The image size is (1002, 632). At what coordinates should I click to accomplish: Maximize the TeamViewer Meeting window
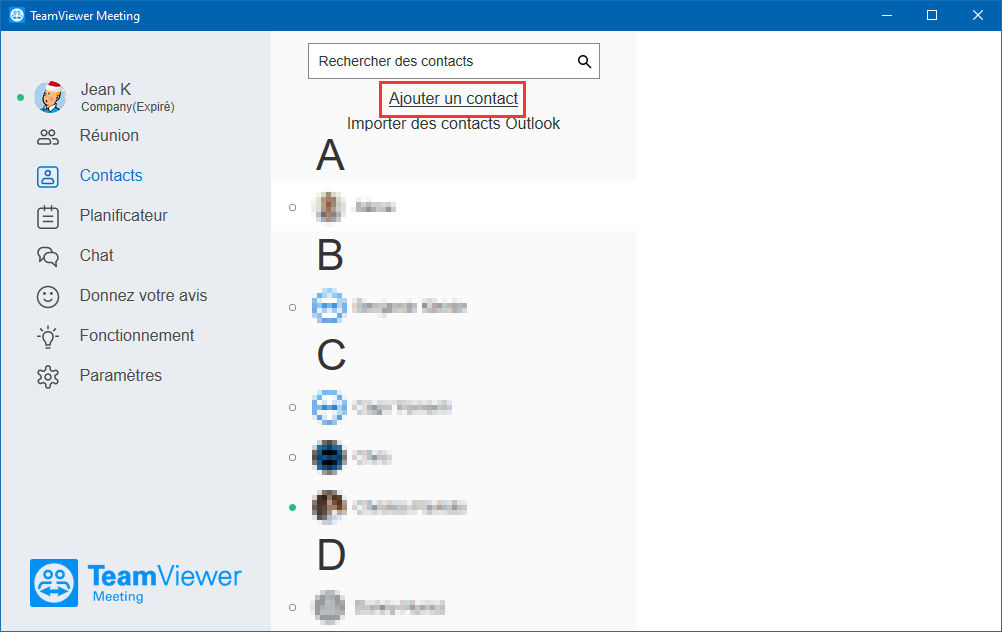pos(932,15)
